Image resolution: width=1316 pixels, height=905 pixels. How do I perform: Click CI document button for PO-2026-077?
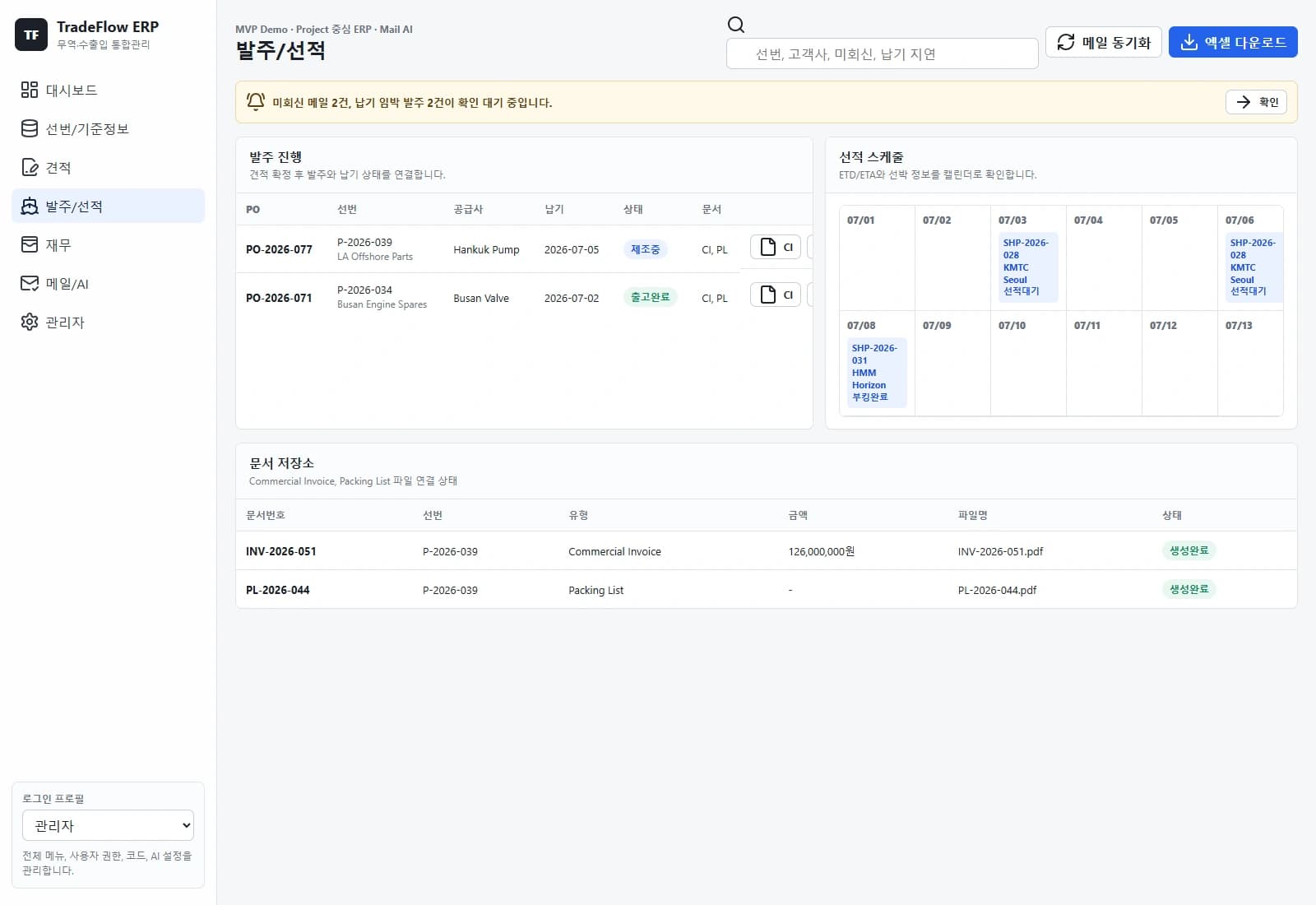[775, 247]
